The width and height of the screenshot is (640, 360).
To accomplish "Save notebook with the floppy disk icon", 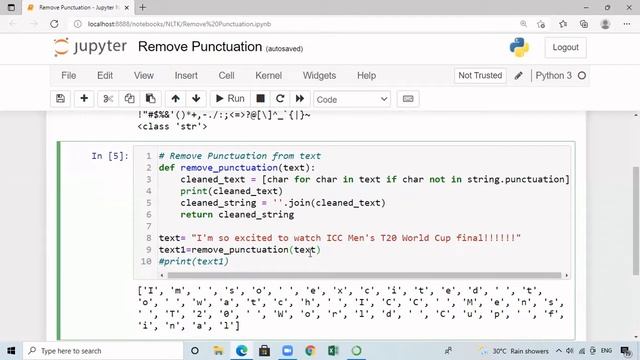I will (60, 99).
